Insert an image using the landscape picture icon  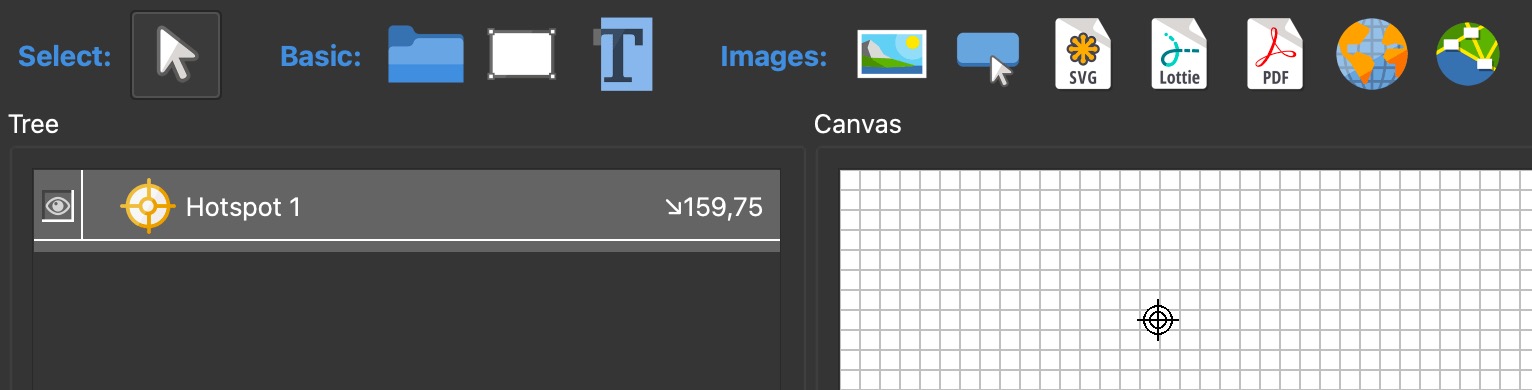coord(892,54)
